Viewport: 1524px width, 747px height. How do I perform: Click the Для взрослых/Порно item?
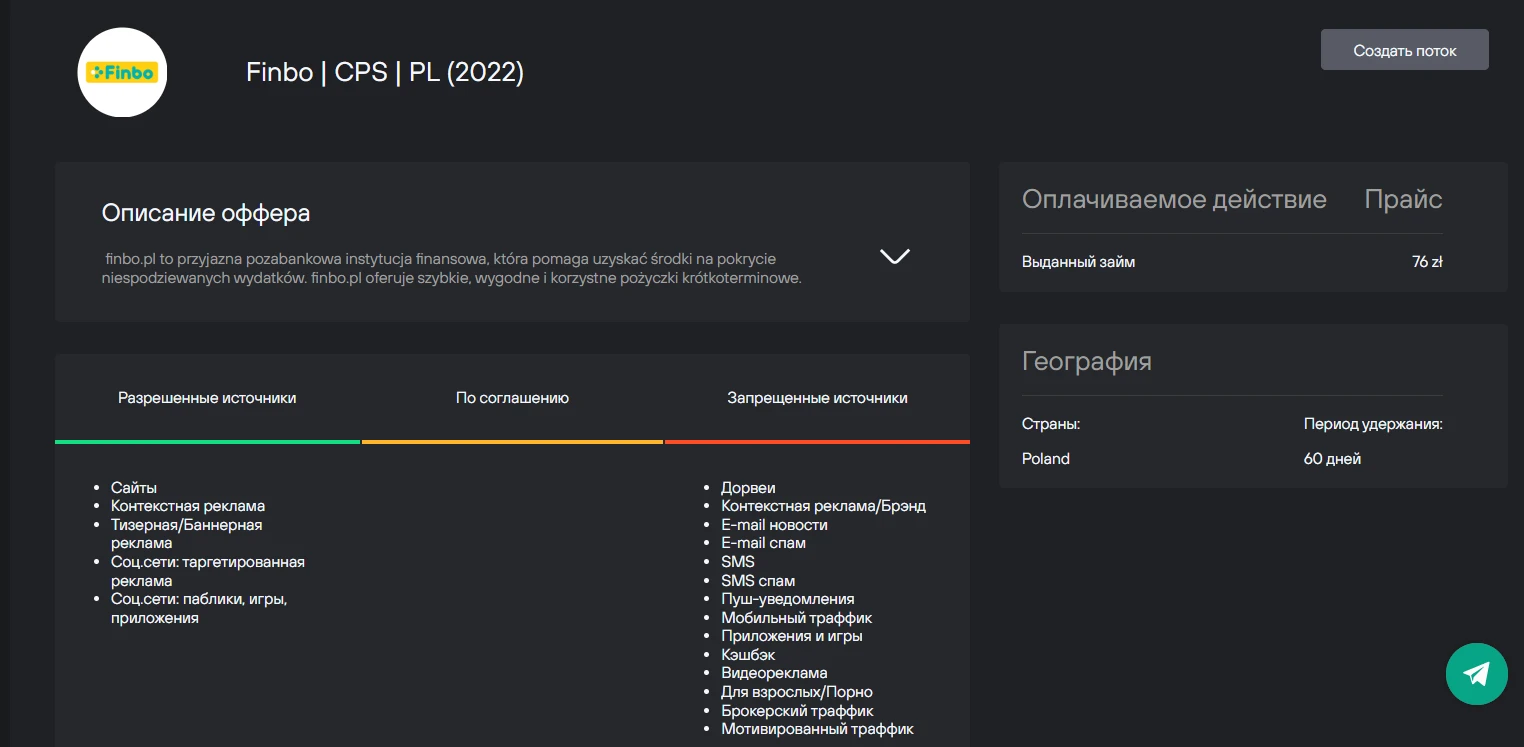point(797,692)
